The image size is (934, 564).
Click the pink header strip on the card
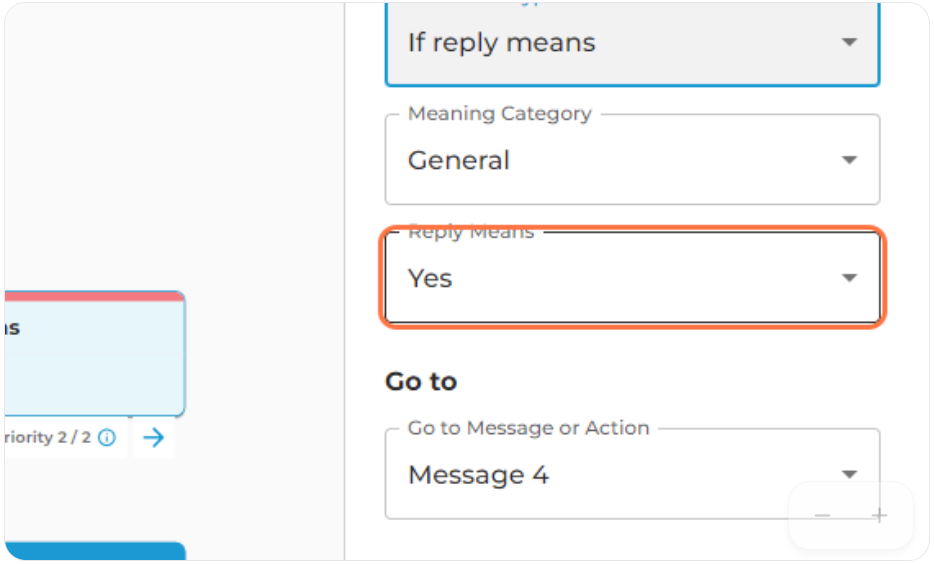click(x=95, y=296)
